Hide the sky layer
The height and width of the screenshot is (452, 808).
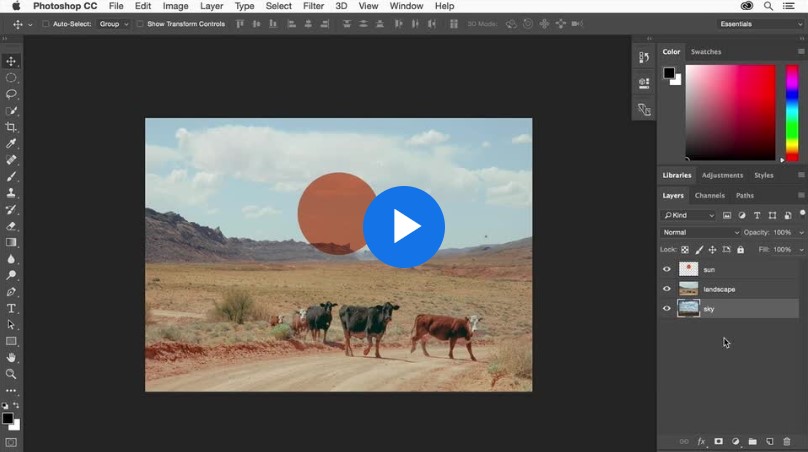click(x=667, y=308)
